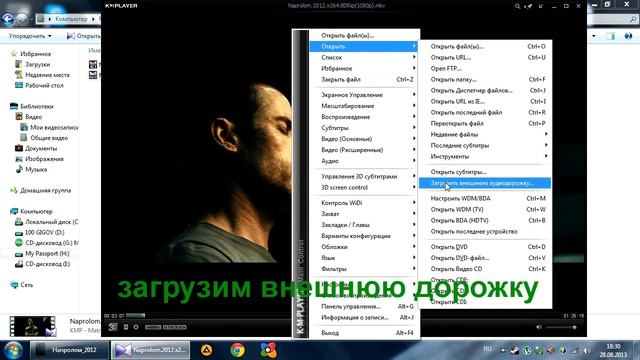This screenshot has width=640, height=360.
Task: Open 'Загрузки' in Explorer sidebar
Action: 33,64
